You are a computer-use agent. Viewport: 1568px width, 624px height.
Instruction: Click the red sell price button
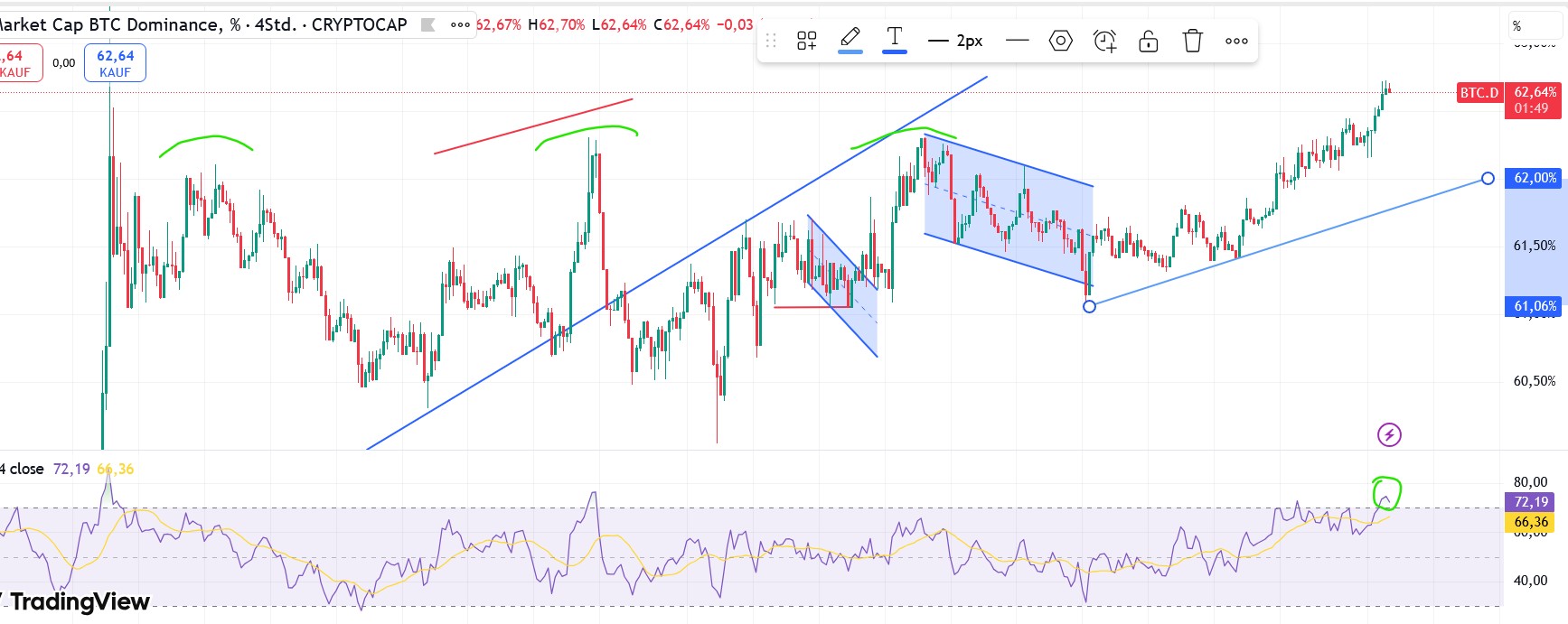click(x=18, y=63)
